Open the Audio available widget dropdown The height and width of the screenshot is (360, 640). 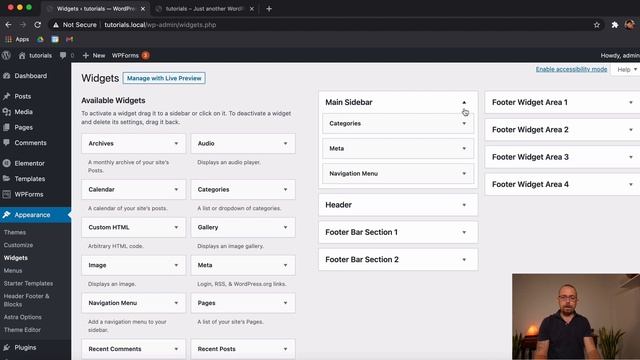click(285, 143)
